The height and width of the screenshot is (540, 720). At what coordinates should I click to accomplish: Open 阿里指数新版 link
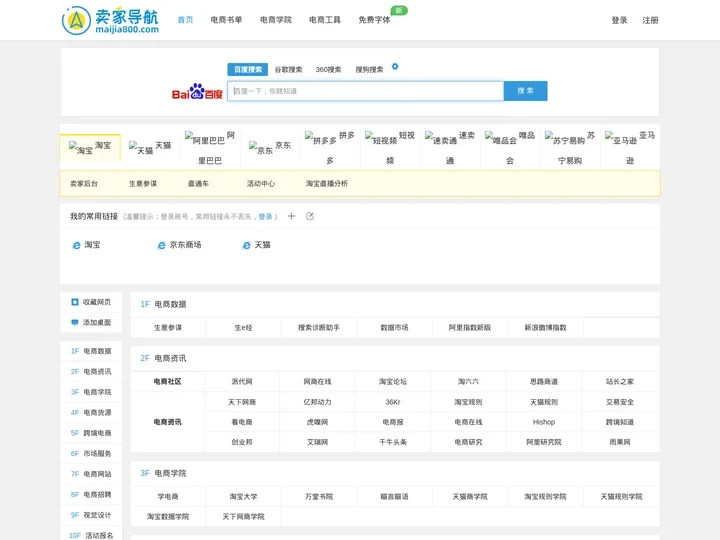tap(470, 327)
